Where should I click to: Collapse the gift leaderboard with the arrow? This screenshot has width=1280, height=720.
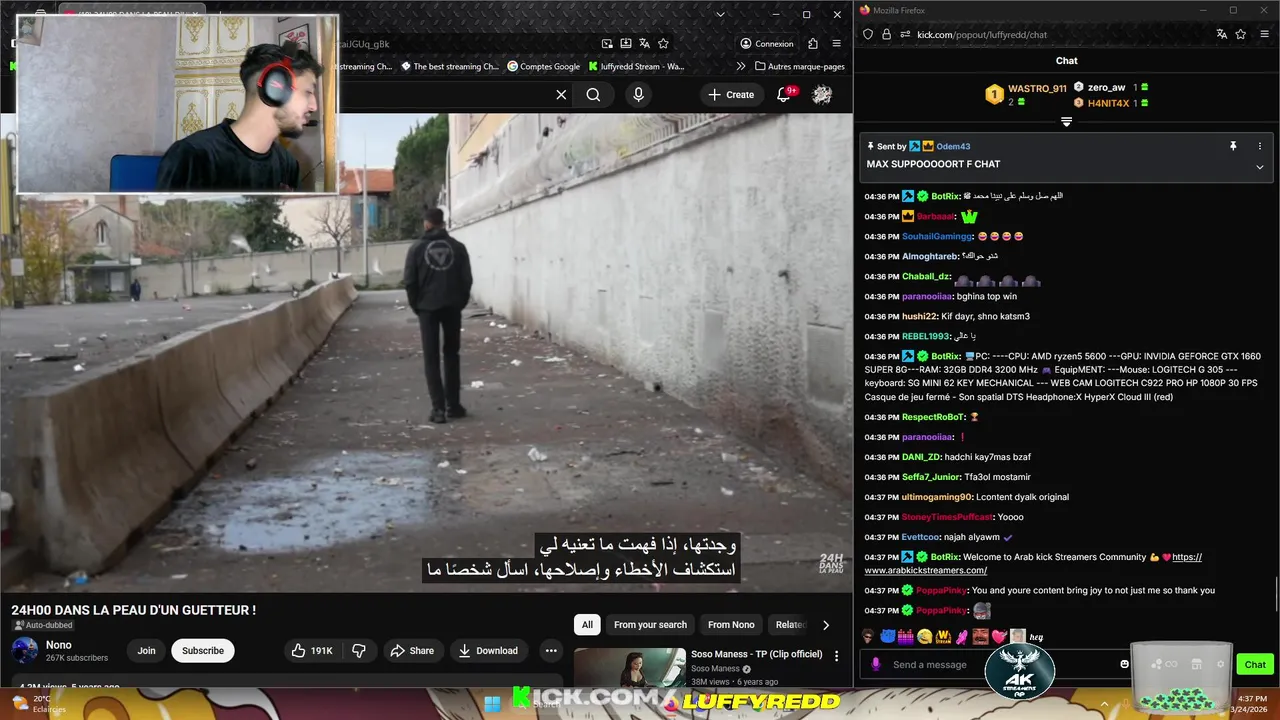click(x=1066, y=122)
